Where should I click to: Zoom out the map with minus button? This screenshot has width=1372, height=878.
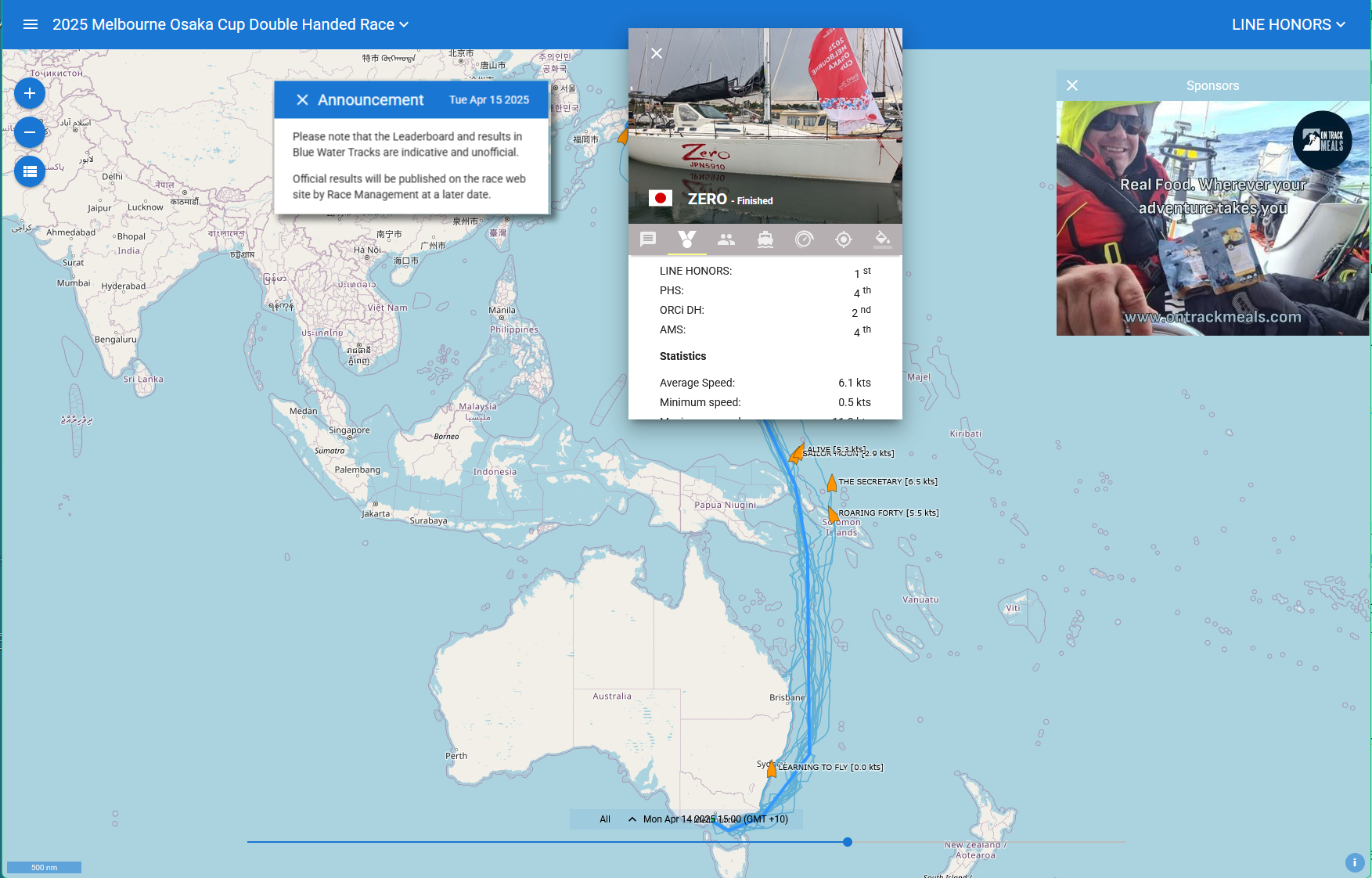pos(30,132)
